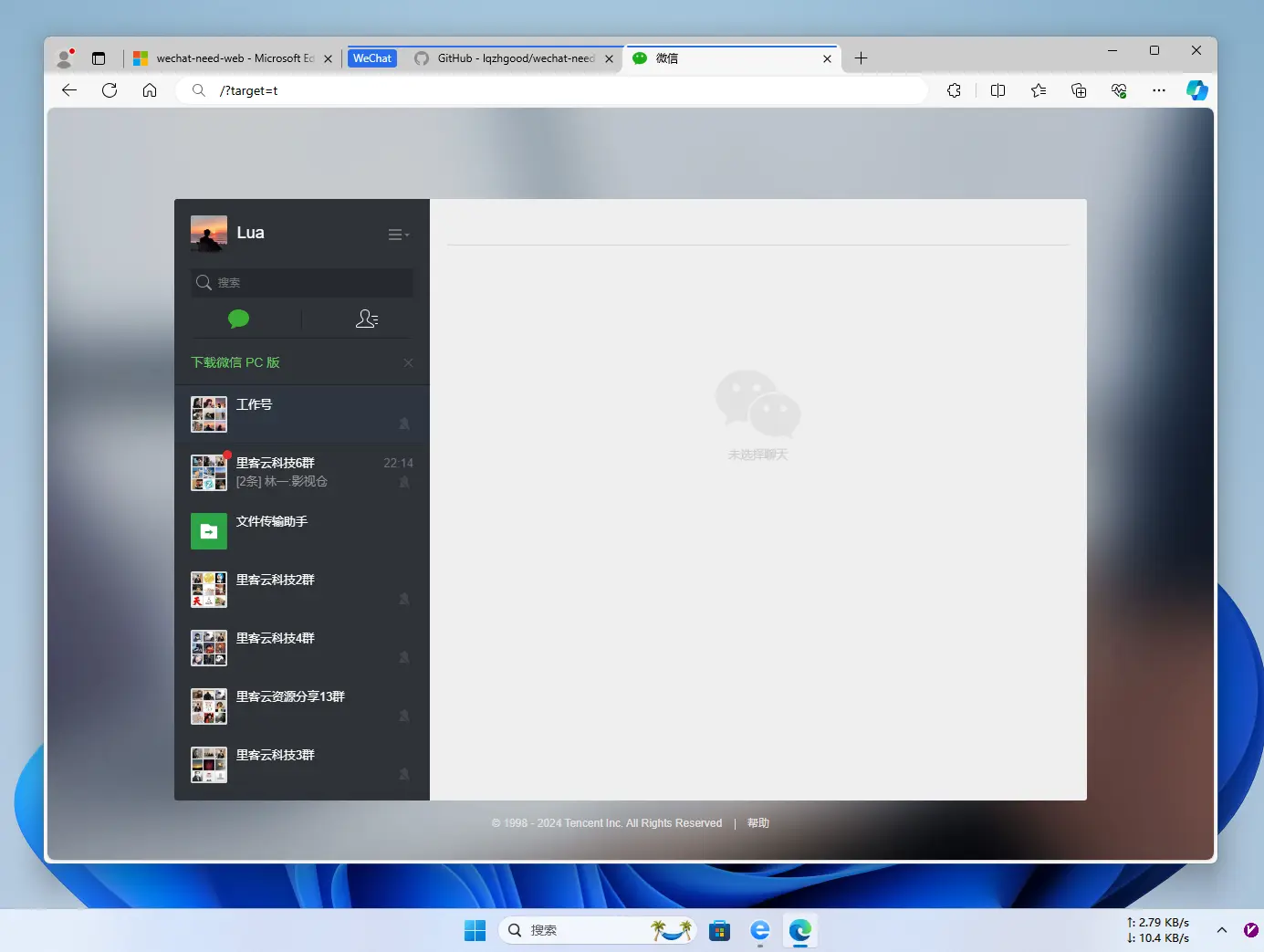
Task: Switch to the GitHub lqzhgood/wechat-need tab
Action: (516, 58)
